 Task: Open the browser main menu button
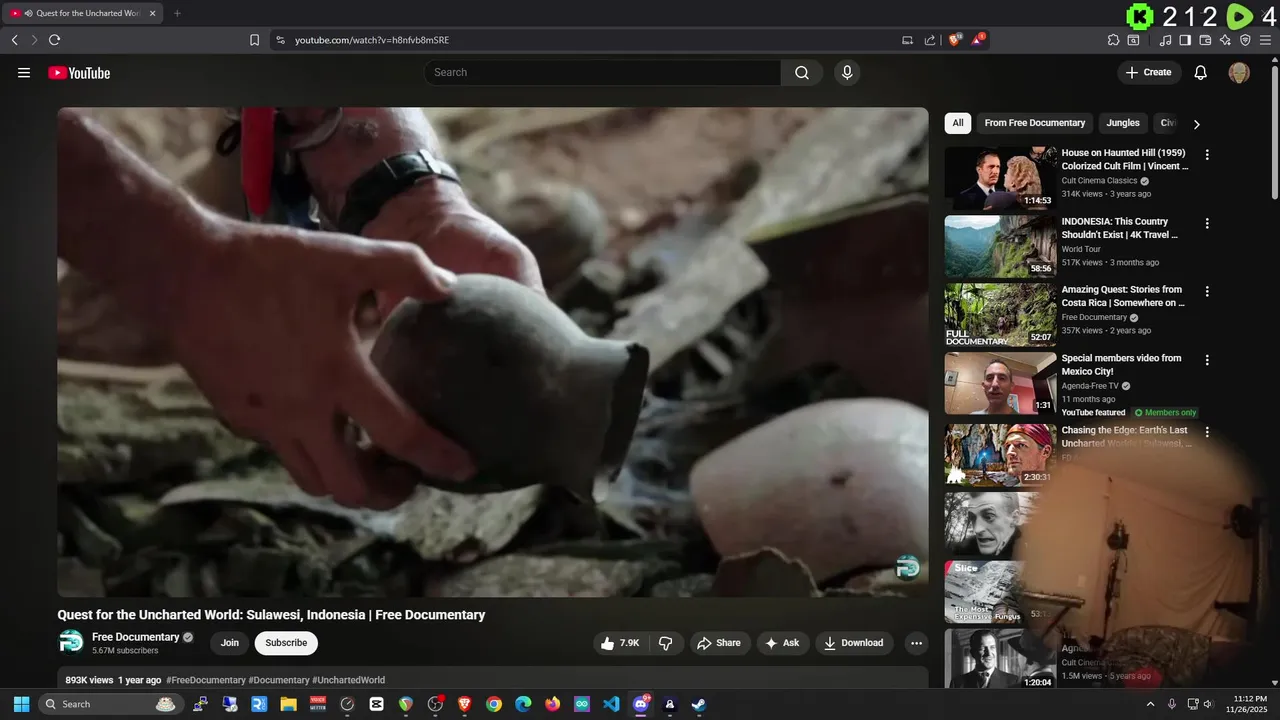[1266, 40]
